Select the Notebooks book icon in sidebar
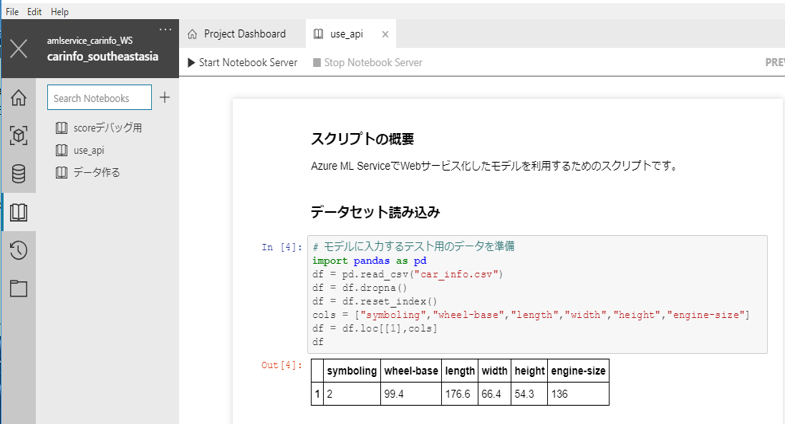785x424 pixels. [19, 212]
